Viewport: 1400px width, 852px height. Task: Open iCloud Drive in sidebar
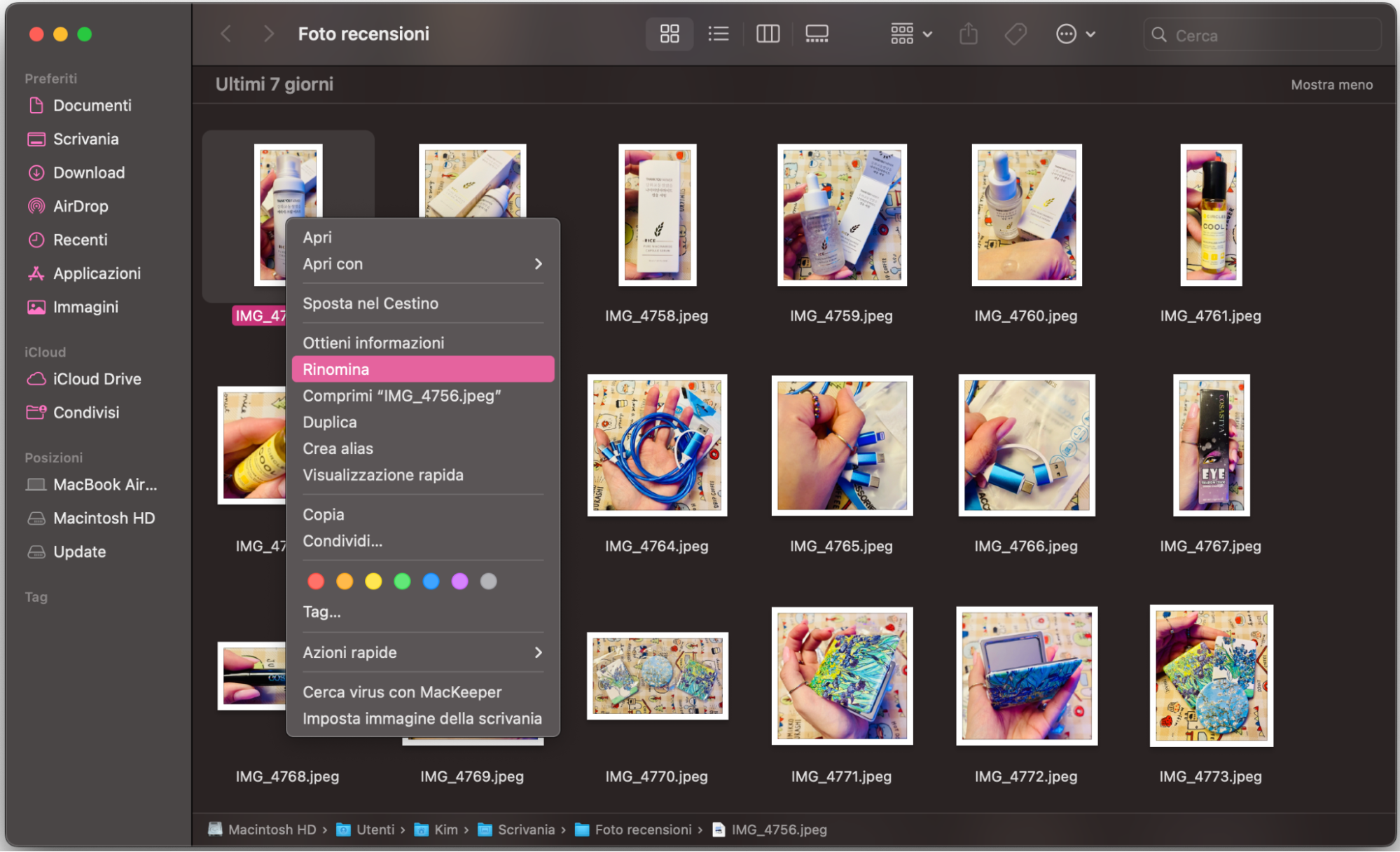97,379
